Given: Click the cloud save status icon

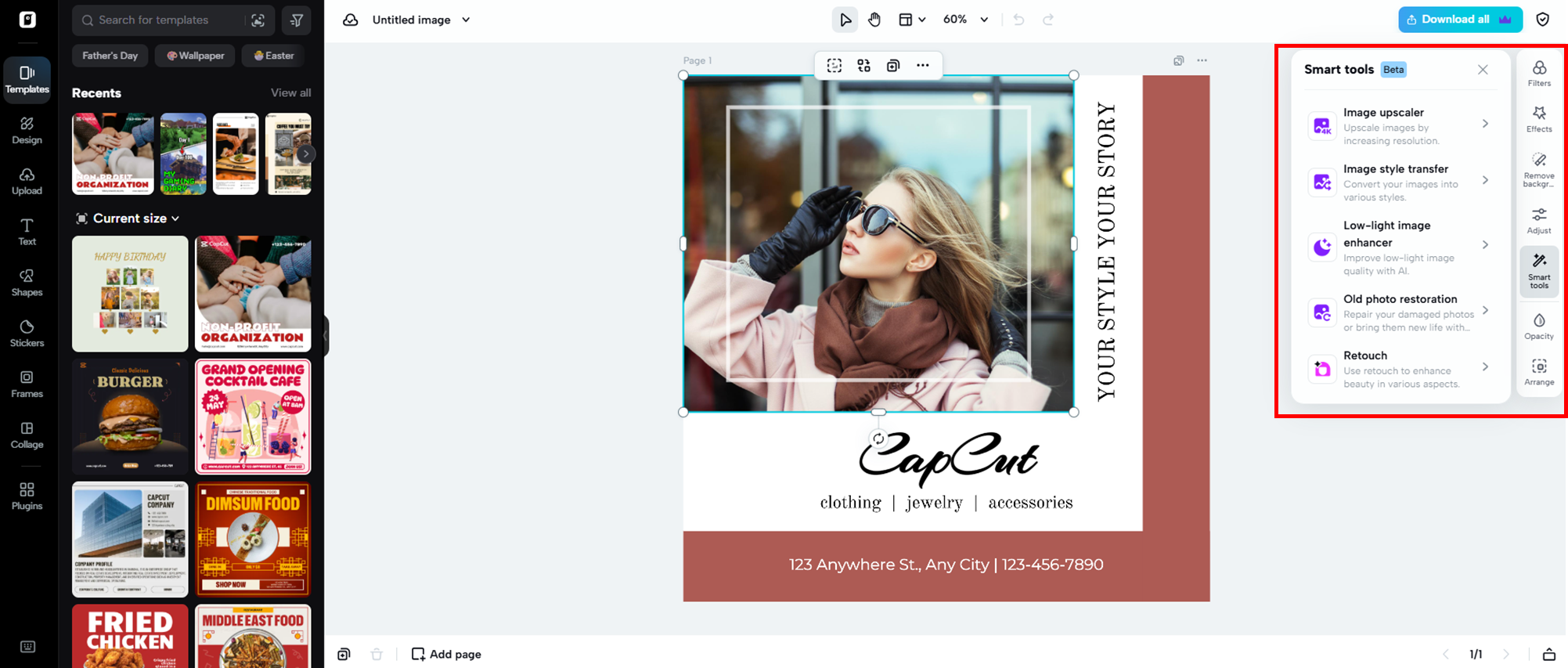Looking at the screenshot, I should point(350,20).
